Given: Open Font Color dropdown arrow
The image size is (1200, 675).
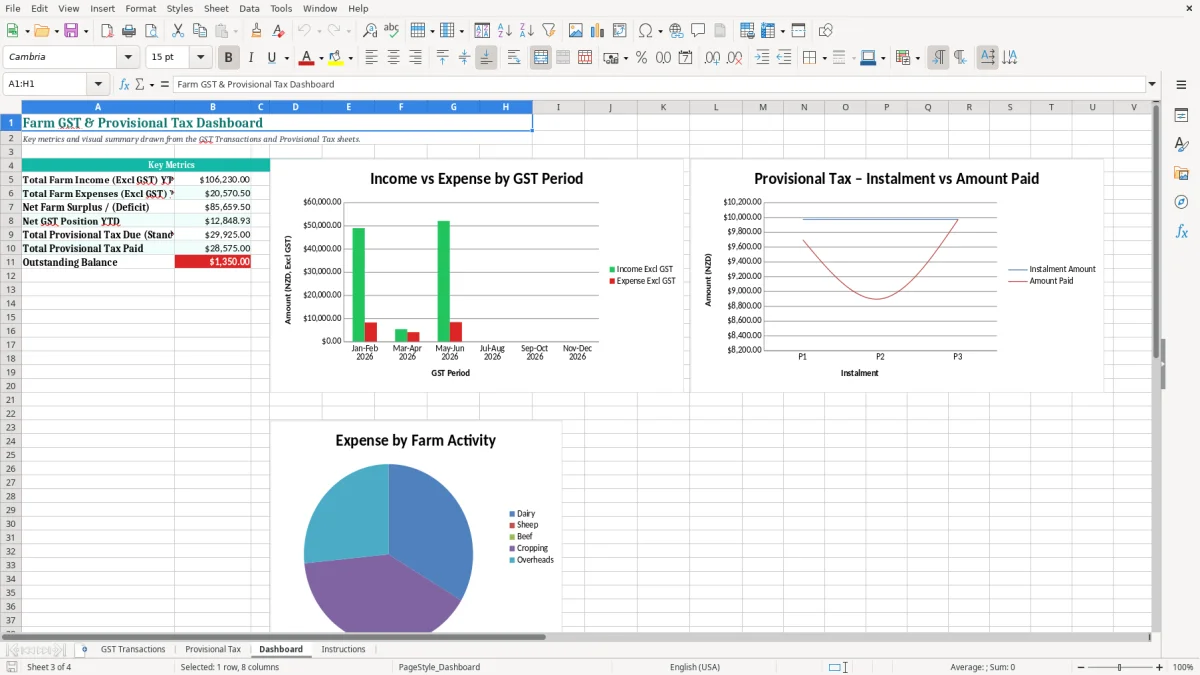Looking at the screenshot, I should (321, 58).
